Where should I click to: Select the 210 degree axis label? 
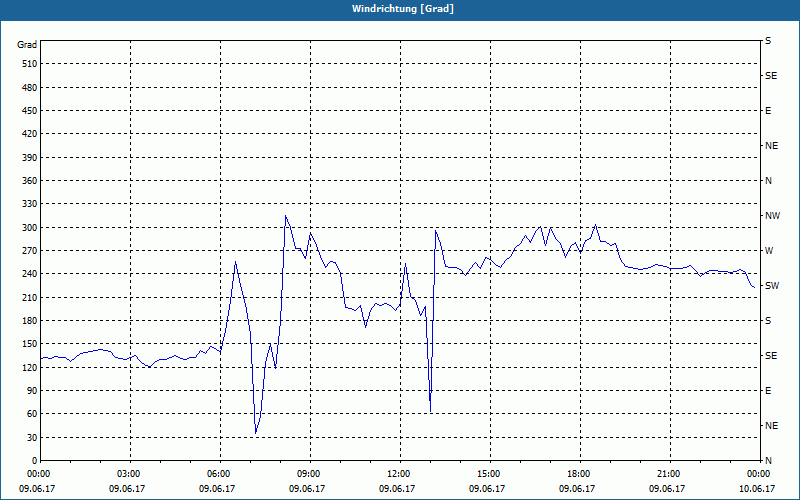30,297
